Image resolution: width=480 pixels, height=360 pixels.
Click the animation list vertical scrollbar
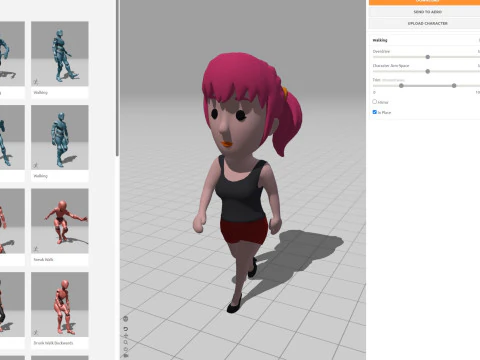coord(117,78)
